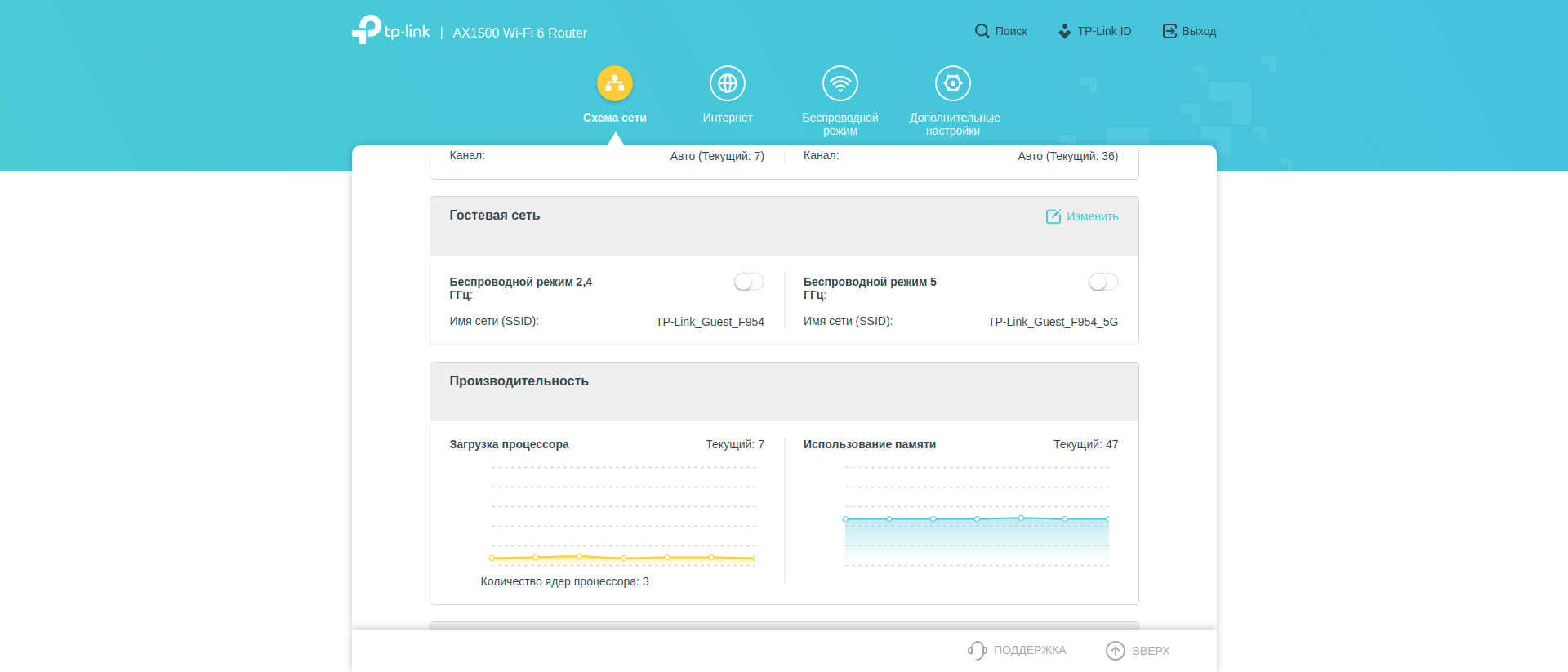Click the guest SSID TP-Link_Guest_F954_5G text
Image resolution: width=1568 pixels, height=672 pixels.
coord(1053,322)
